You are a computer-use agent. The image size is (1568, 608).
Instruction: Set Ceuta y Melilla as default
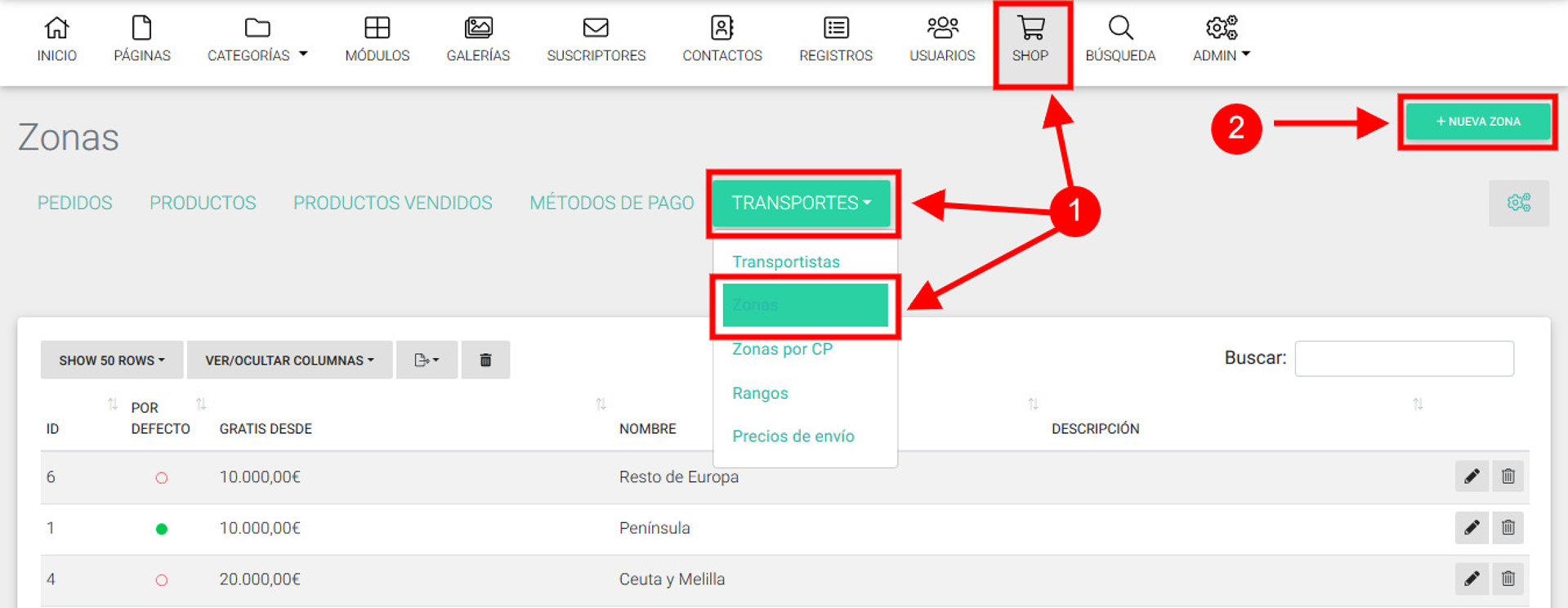point(162,580)
